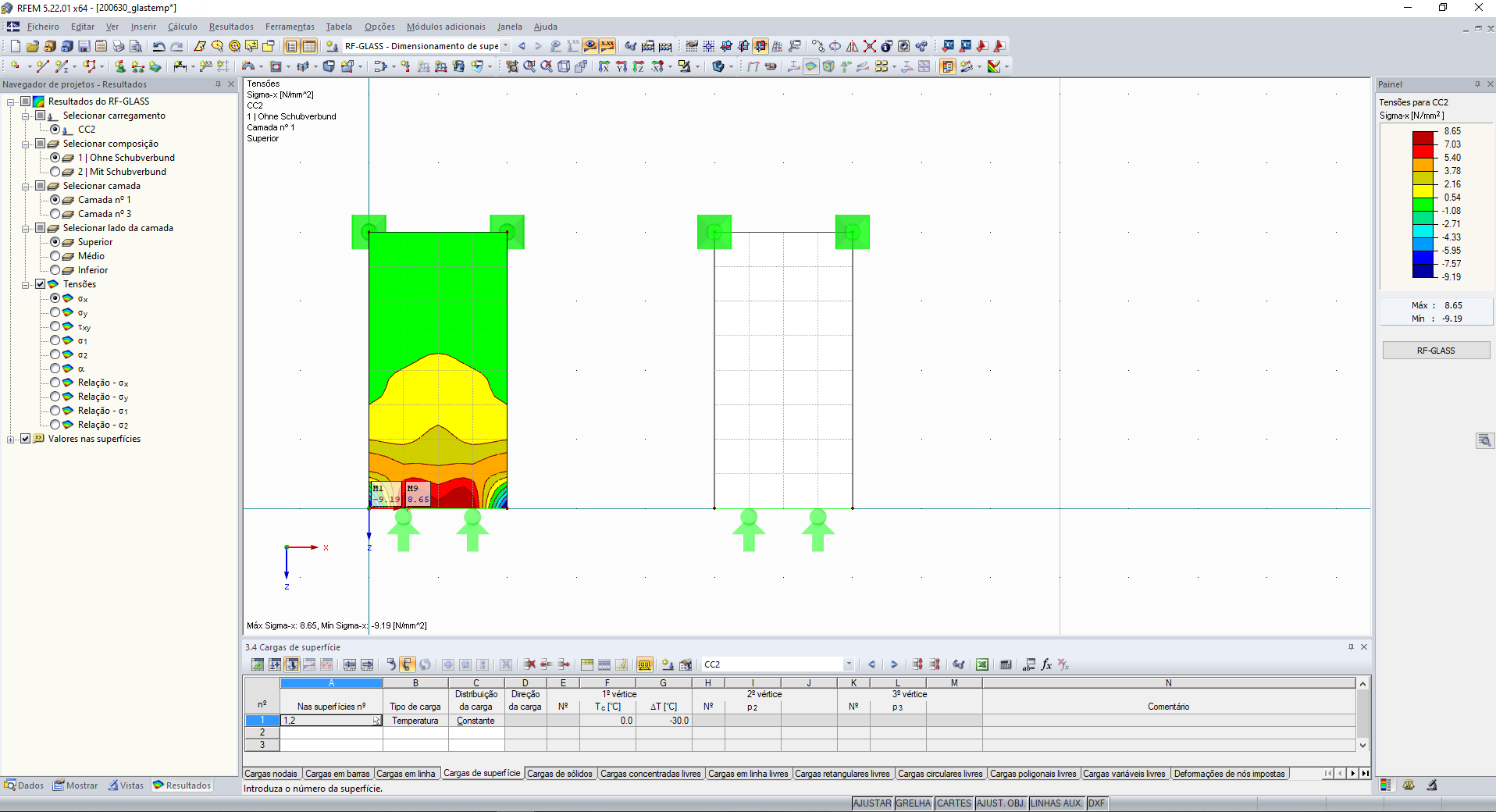Open the RF-GLASS module dropdown
The height and width of the screenshot is (812, 1496).
tap(506, 46)
